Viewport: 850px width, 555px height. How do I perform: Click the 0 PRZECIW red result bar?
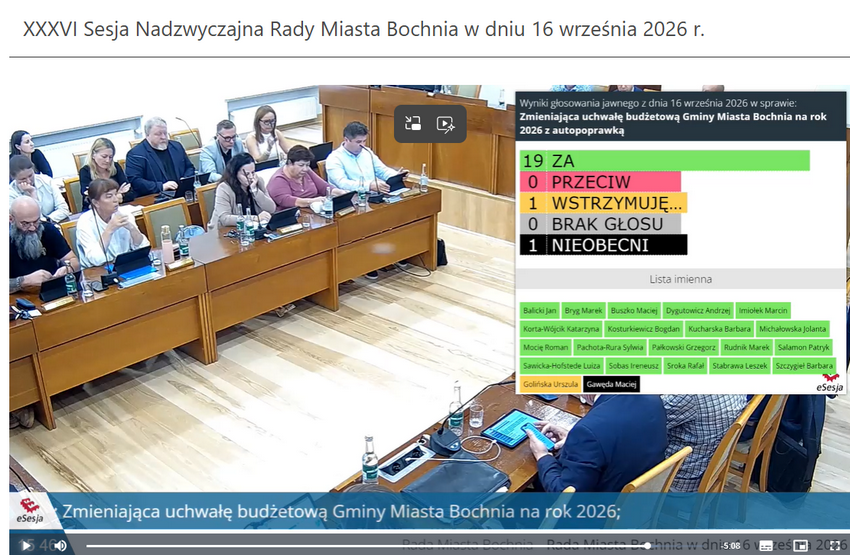tap(600, 182)
